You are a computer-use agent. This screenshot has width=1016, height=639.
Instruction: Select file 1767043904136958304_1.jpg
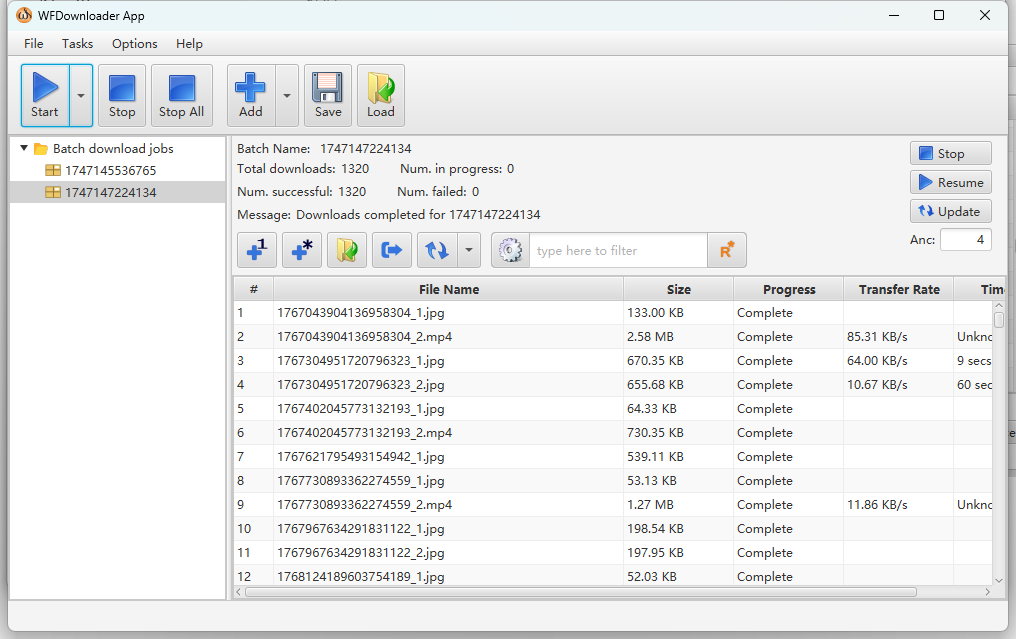point(361,312)
